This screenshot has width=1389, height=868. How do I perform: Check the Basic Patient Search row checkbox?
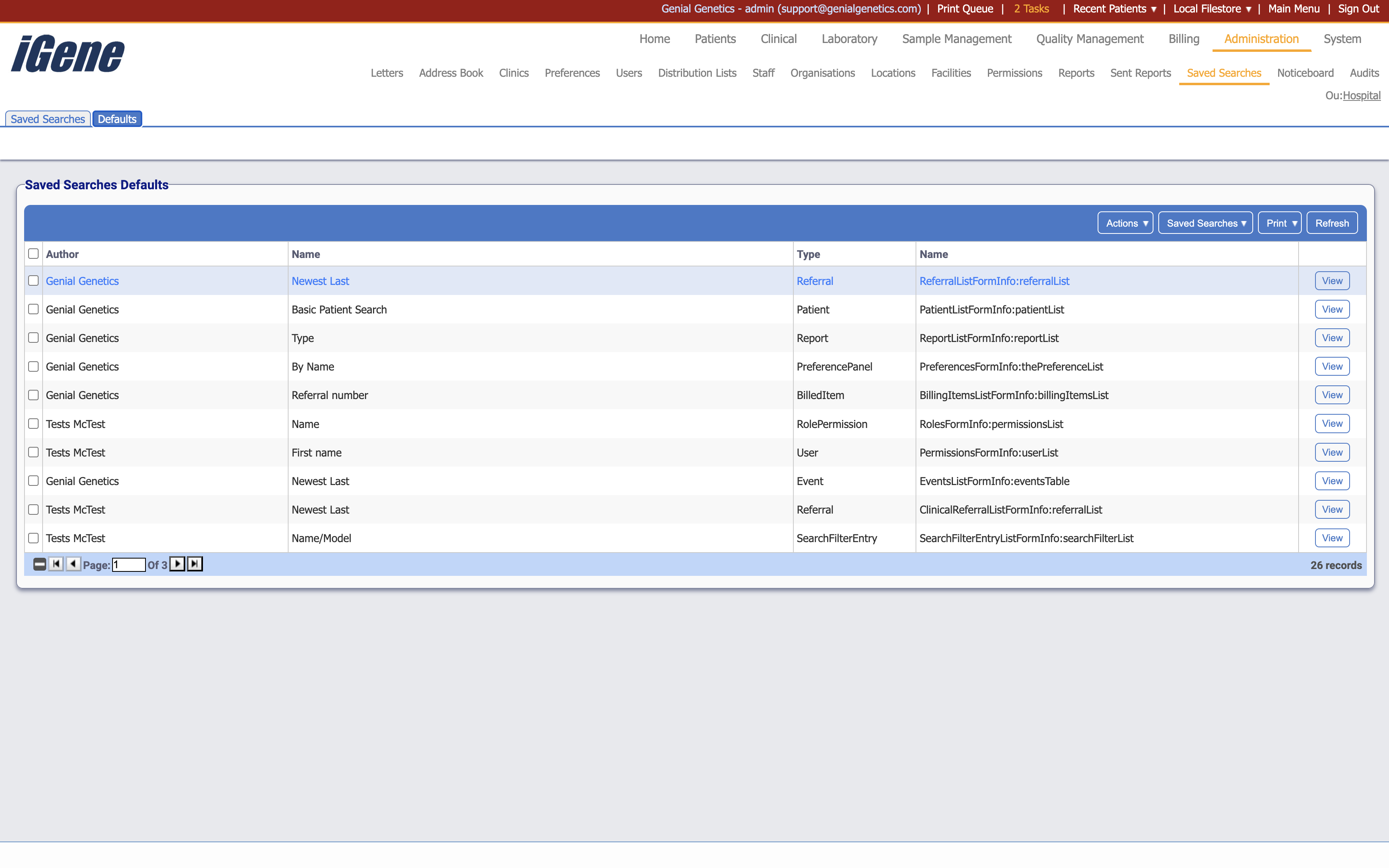33,309
